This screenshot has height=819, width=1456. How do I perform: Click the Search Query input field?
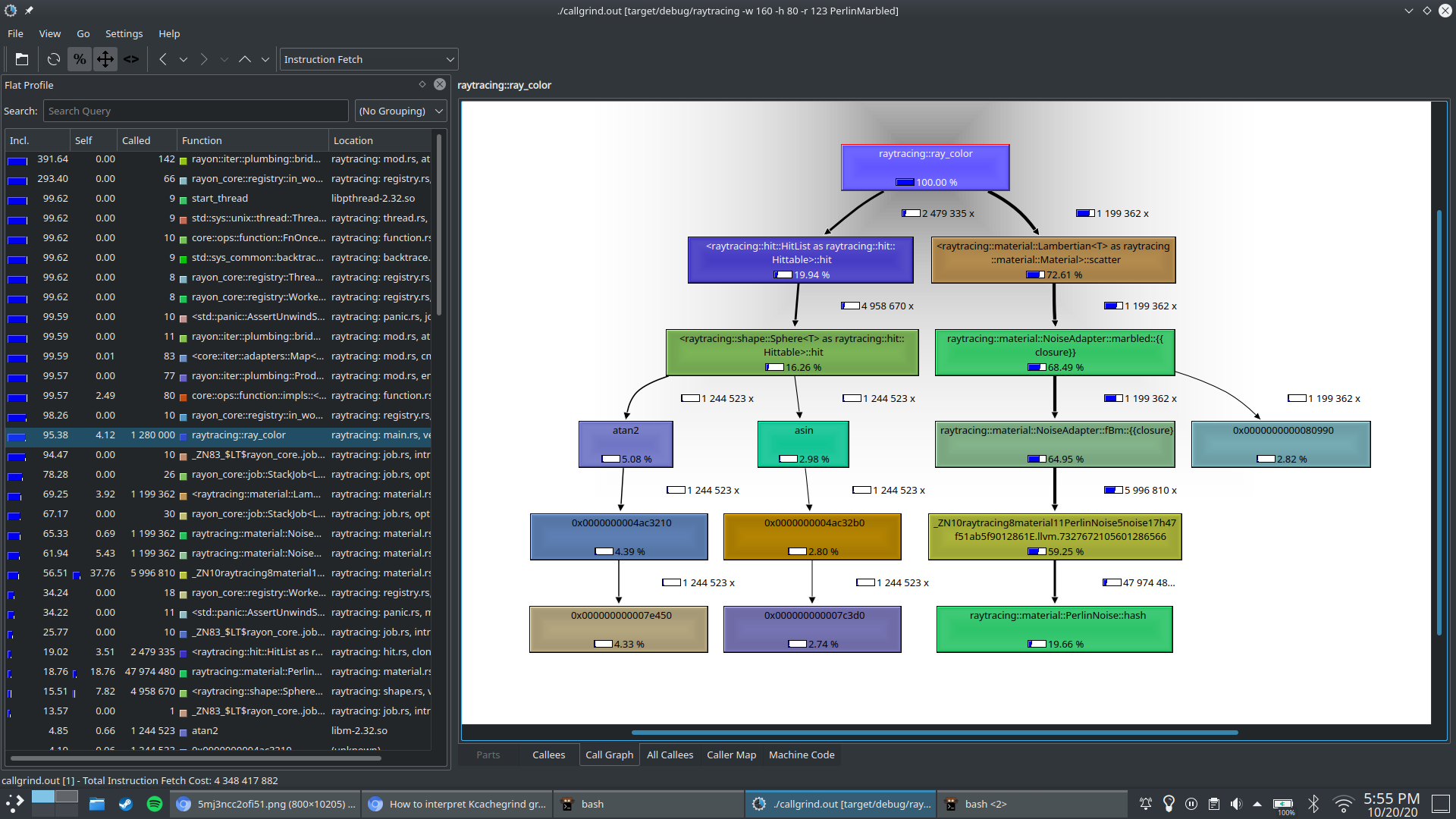(196, 111)
